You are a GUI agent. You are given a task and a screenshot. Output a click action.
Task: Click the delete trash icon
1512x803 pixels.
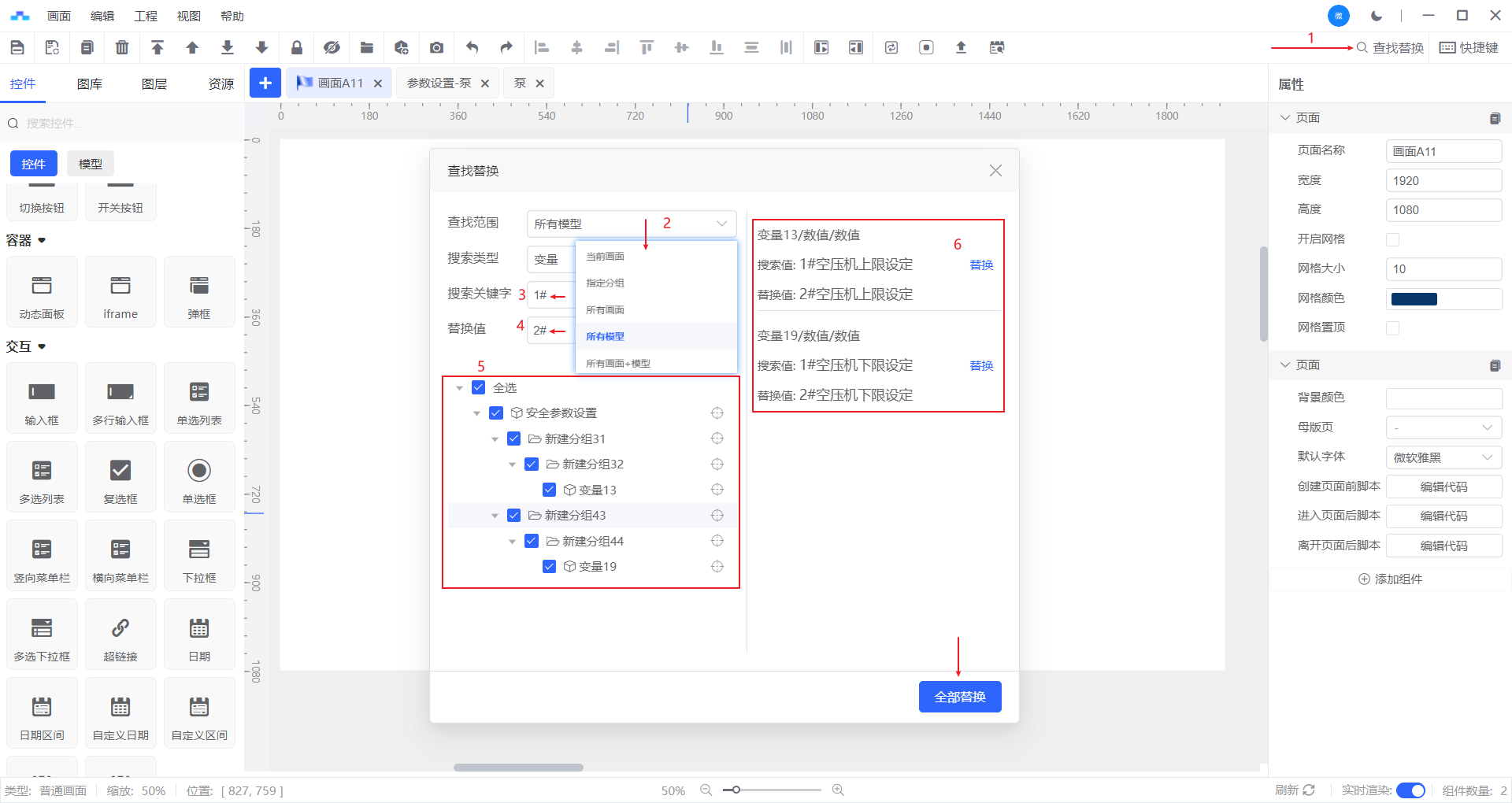point(122,48)
